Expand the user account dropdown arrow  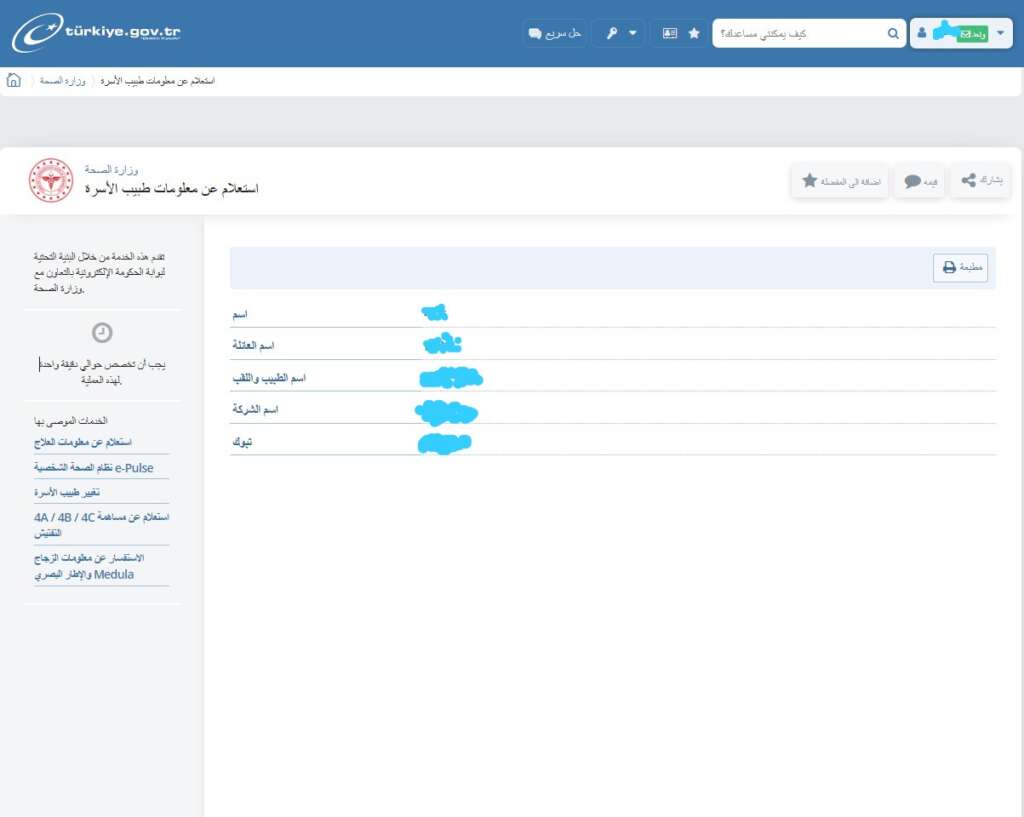(1000, 33)
